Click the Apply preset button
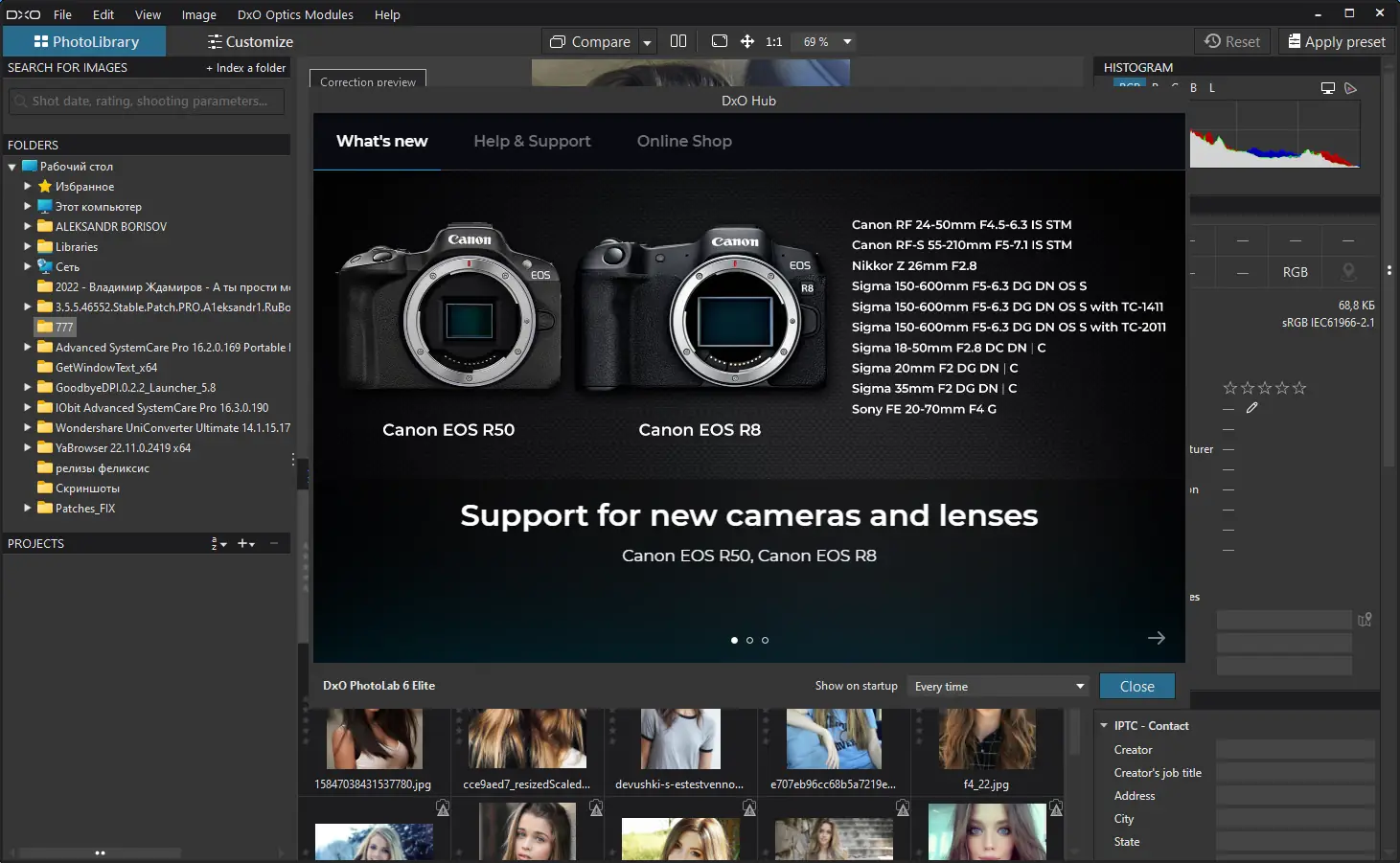1400x863 pixels. pyautogui.click(x=1337, y=42)
